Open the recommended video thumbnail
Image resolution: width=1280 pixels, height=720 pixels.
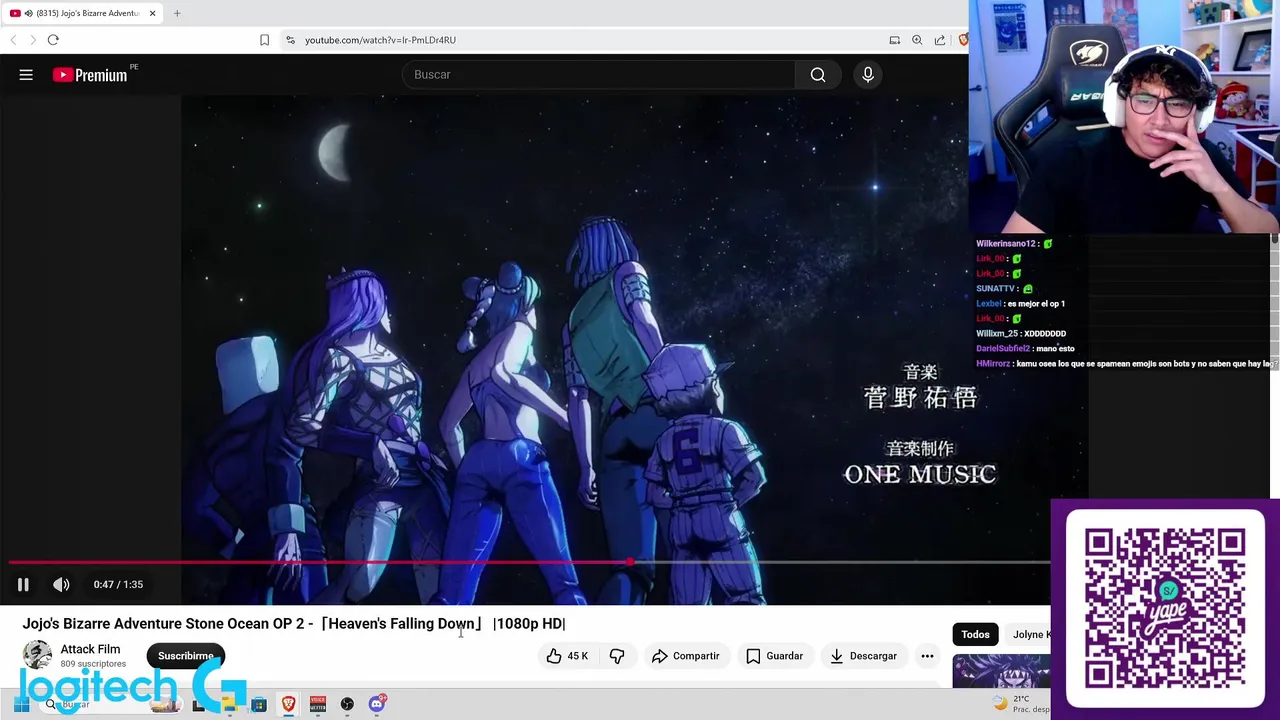click(1001, 671)
